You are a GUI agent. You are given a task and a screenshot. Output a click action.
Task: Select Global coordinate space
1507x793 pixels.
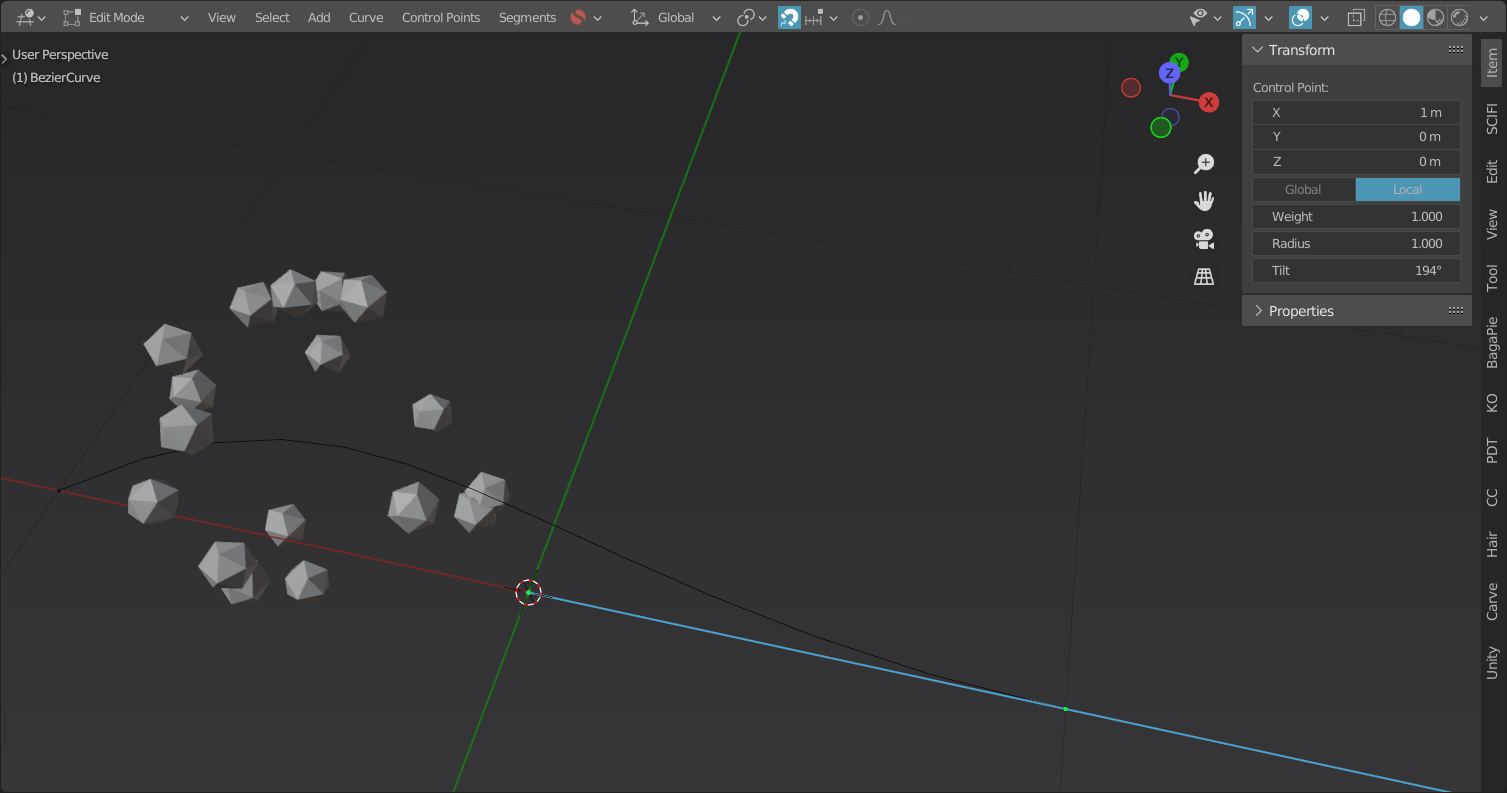click(1303, 189)
